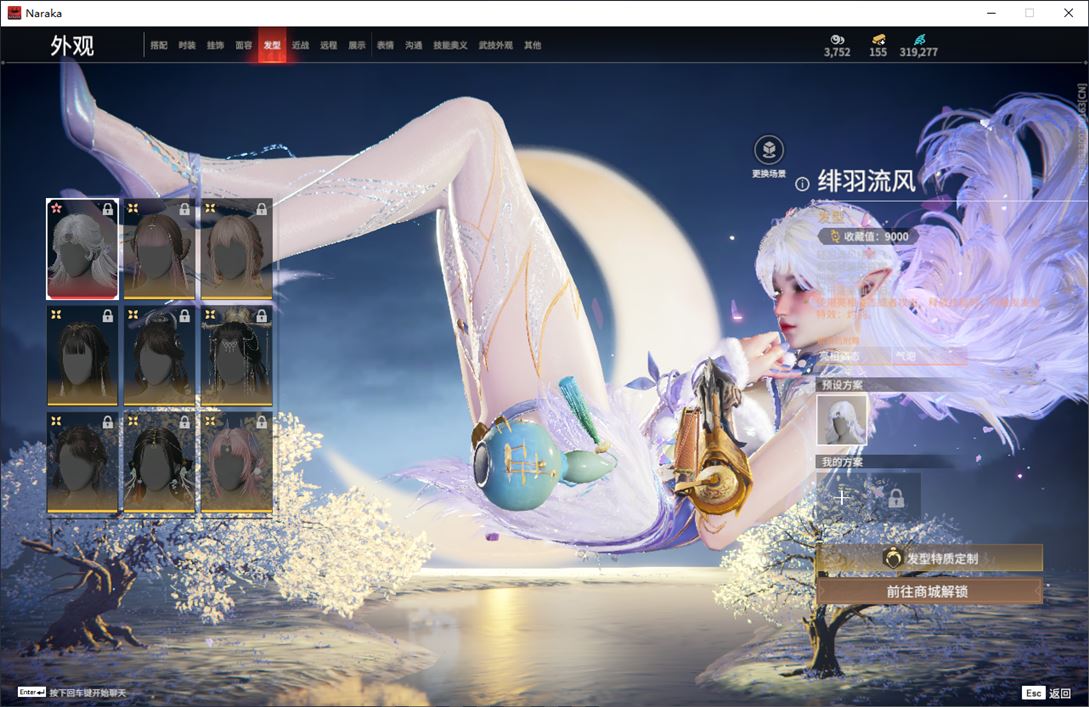The image size is (1089, 707).
Task: Select the second-row middle dark hairstyle with headpiece
Action: click(x=159, y=356)
